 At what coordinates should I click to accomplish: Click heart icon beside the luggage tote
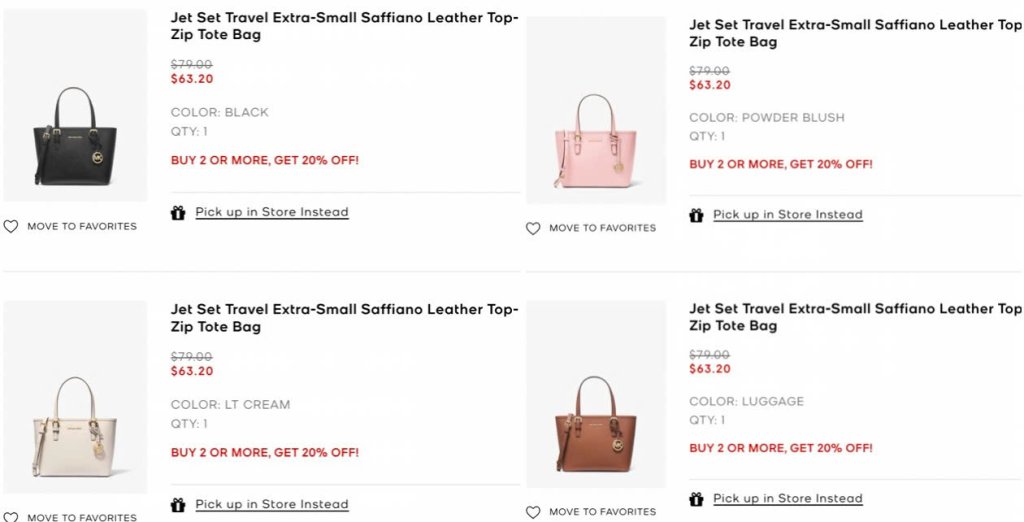[533, 512]
